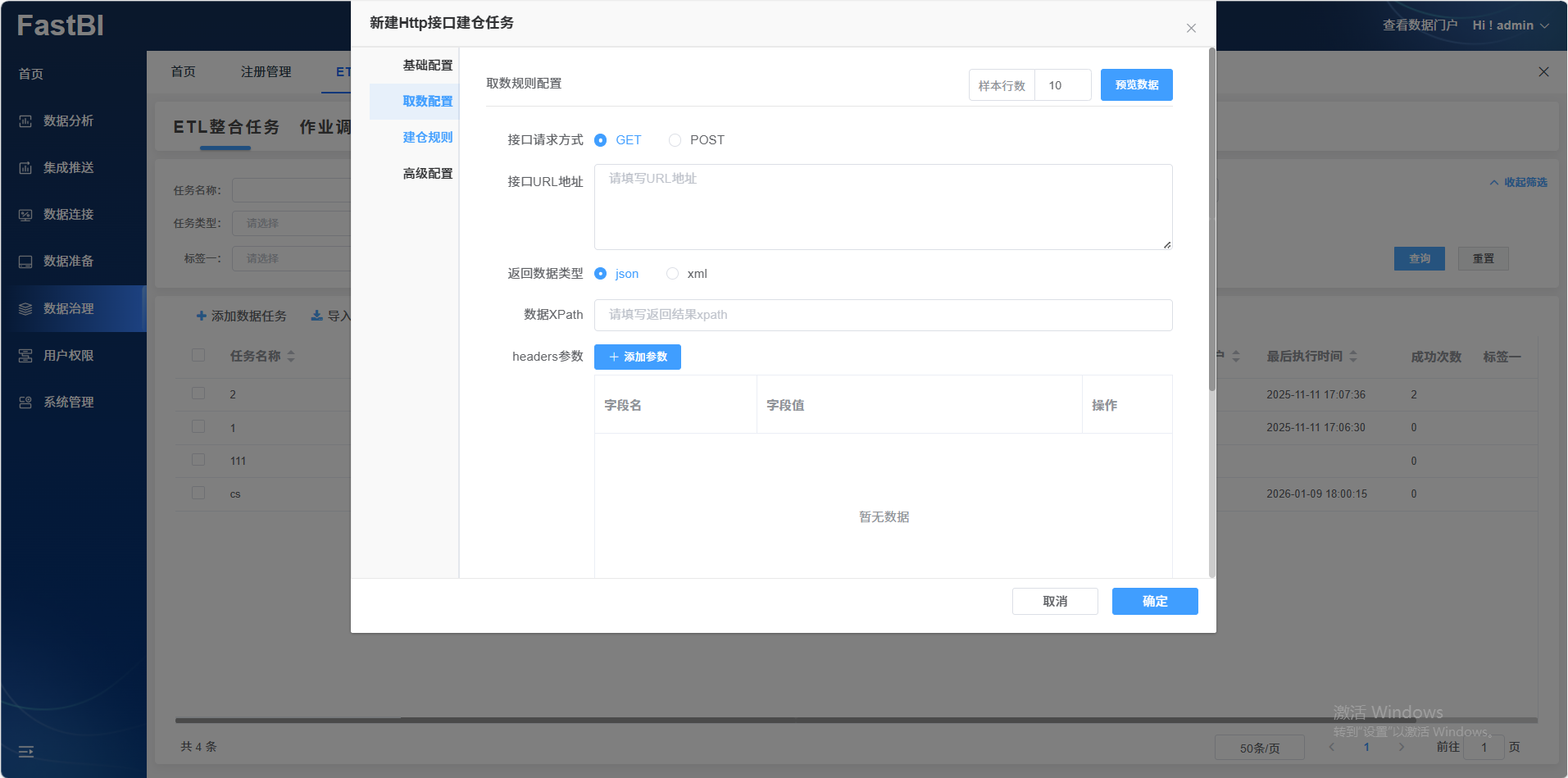The image size is (1568, 778).
Task: Switch to the 注册管理 tab
Action: coord(266,71)
